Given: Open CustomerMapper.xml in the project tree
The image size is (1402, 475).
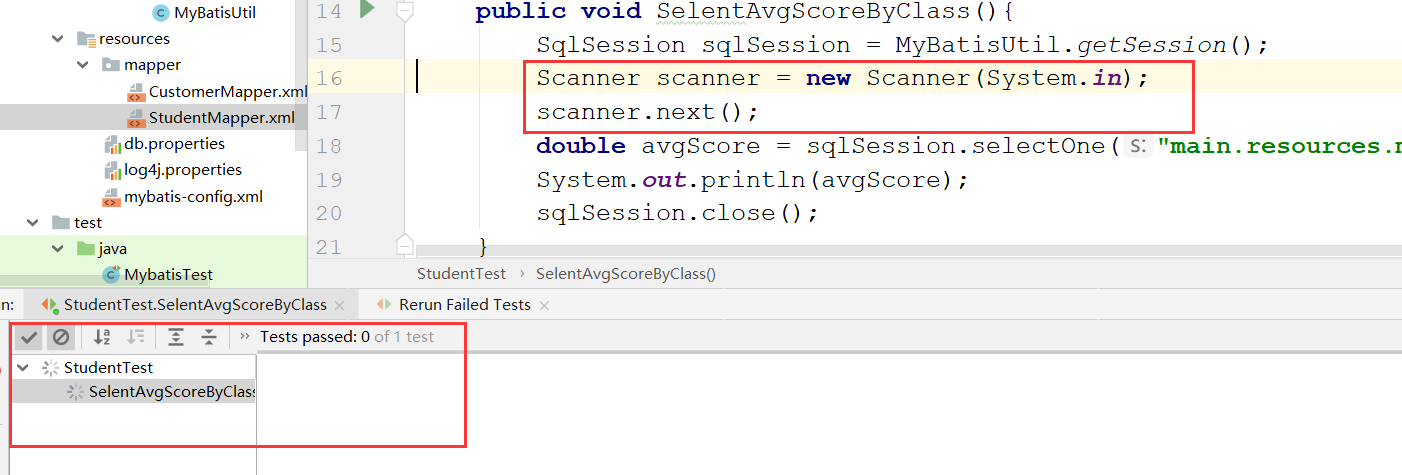Looking at the screenshot, I should [228, 92].
